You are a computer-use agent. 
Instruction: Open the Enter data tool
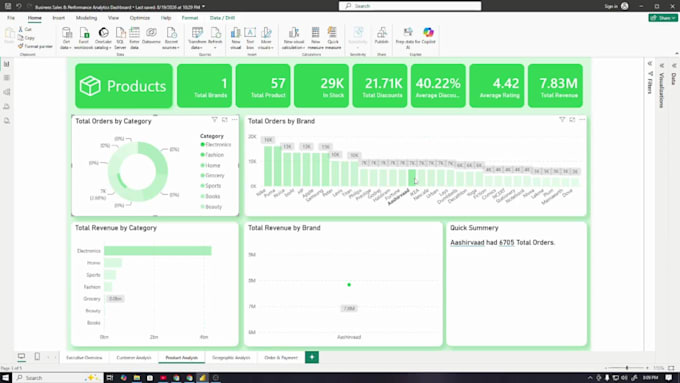(134, 38)
